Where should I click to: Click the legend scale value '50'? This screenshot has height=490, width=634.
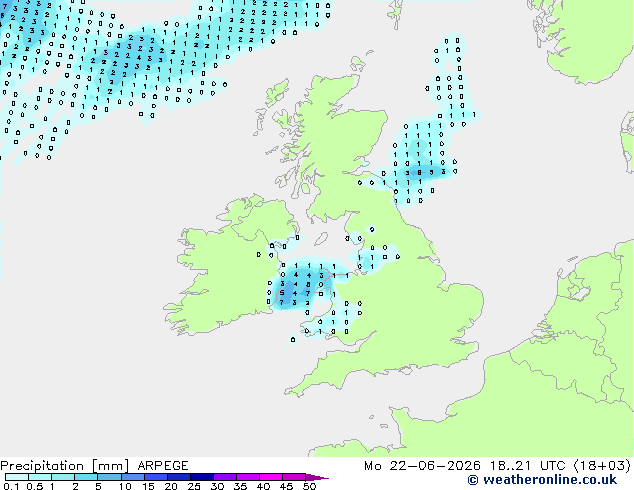pos(309,486)
